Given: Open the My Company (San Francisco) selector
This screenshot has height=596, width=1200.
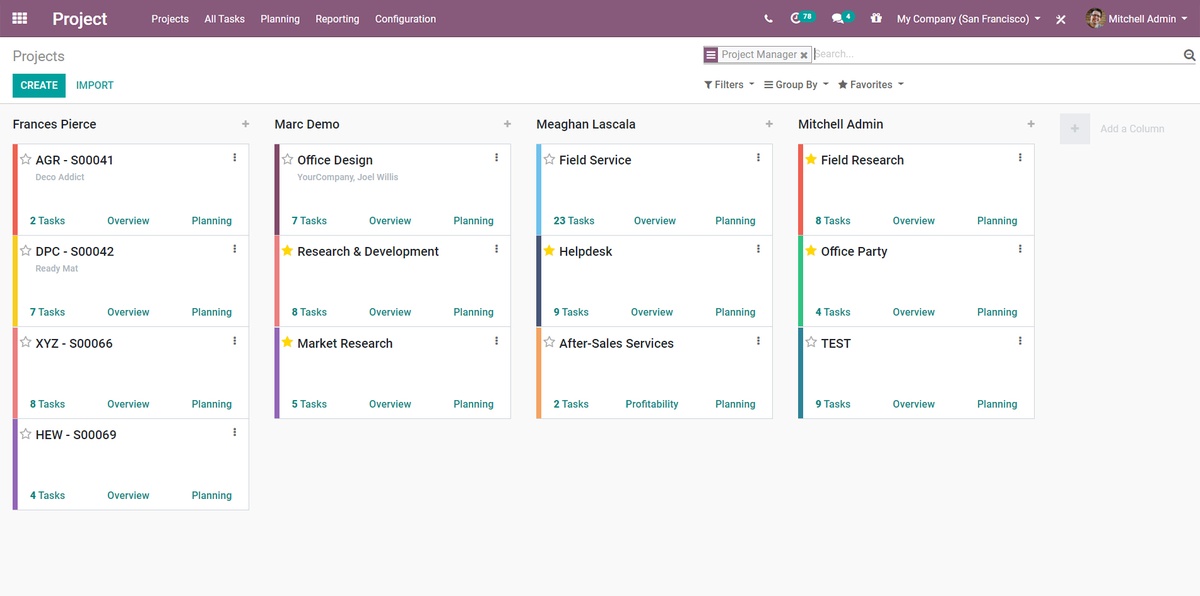Looking at the screenshot, I should click(x=963, y=18).
